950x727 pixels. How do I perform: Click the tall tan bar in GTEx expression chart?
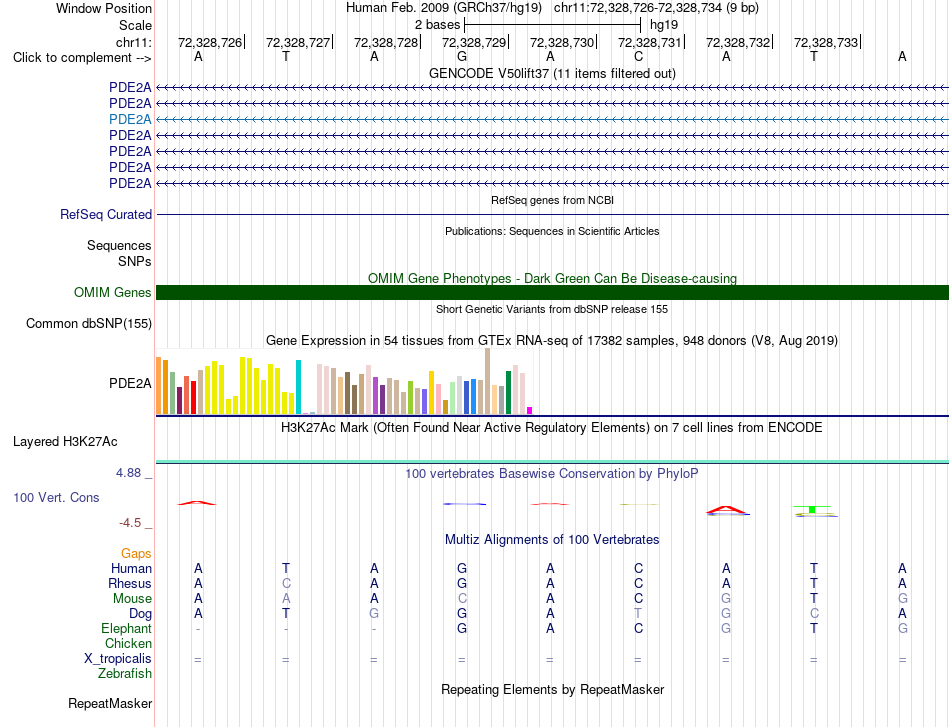coord(488,381)
